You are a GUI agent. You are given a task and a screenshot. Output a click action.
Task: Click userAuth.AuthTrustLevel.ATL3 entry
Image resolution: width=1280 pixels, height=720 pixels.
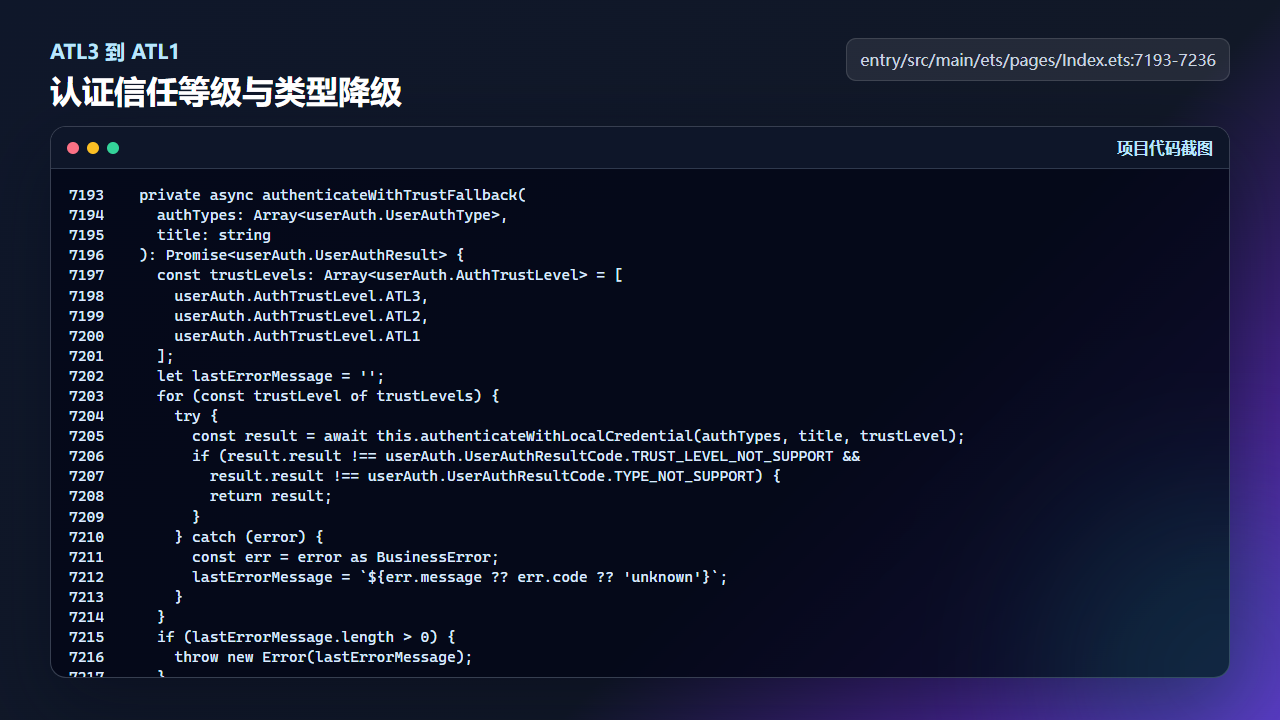[302, 296]
